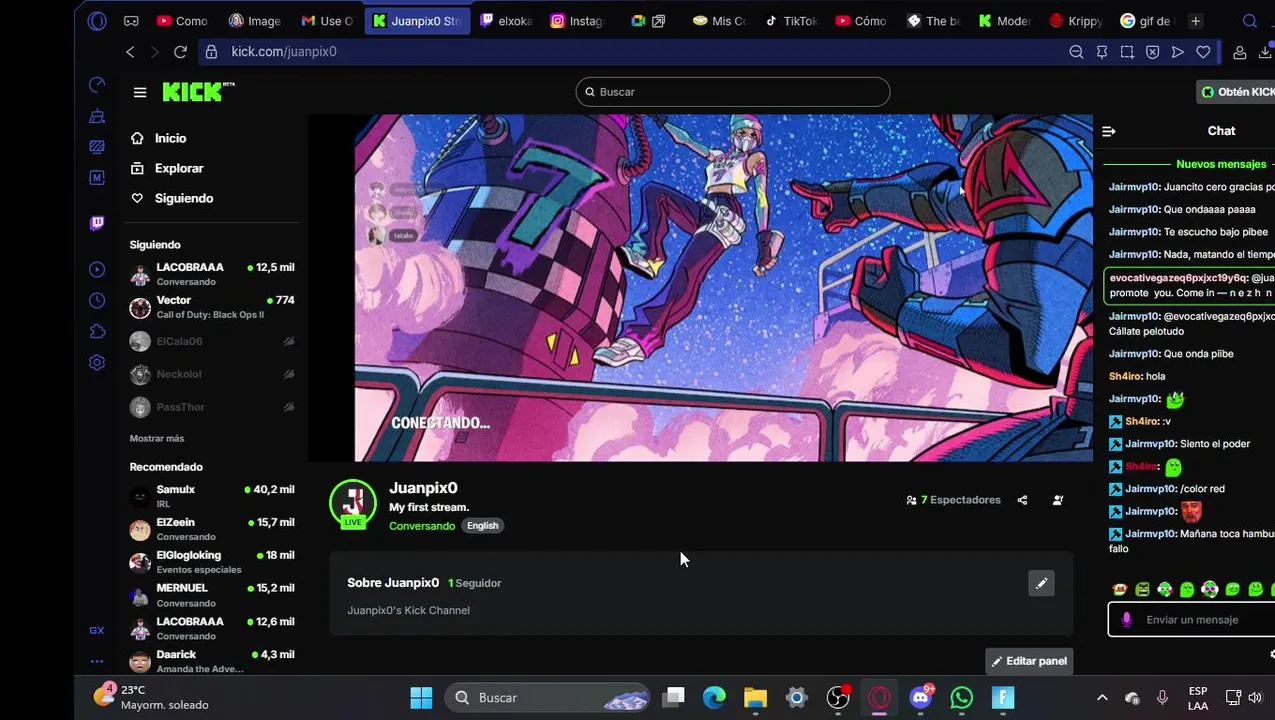The width and height of the screenshot is (1275, 720).
Task: Switch to the gif de Google tab
Action: tap(1147, 21)
